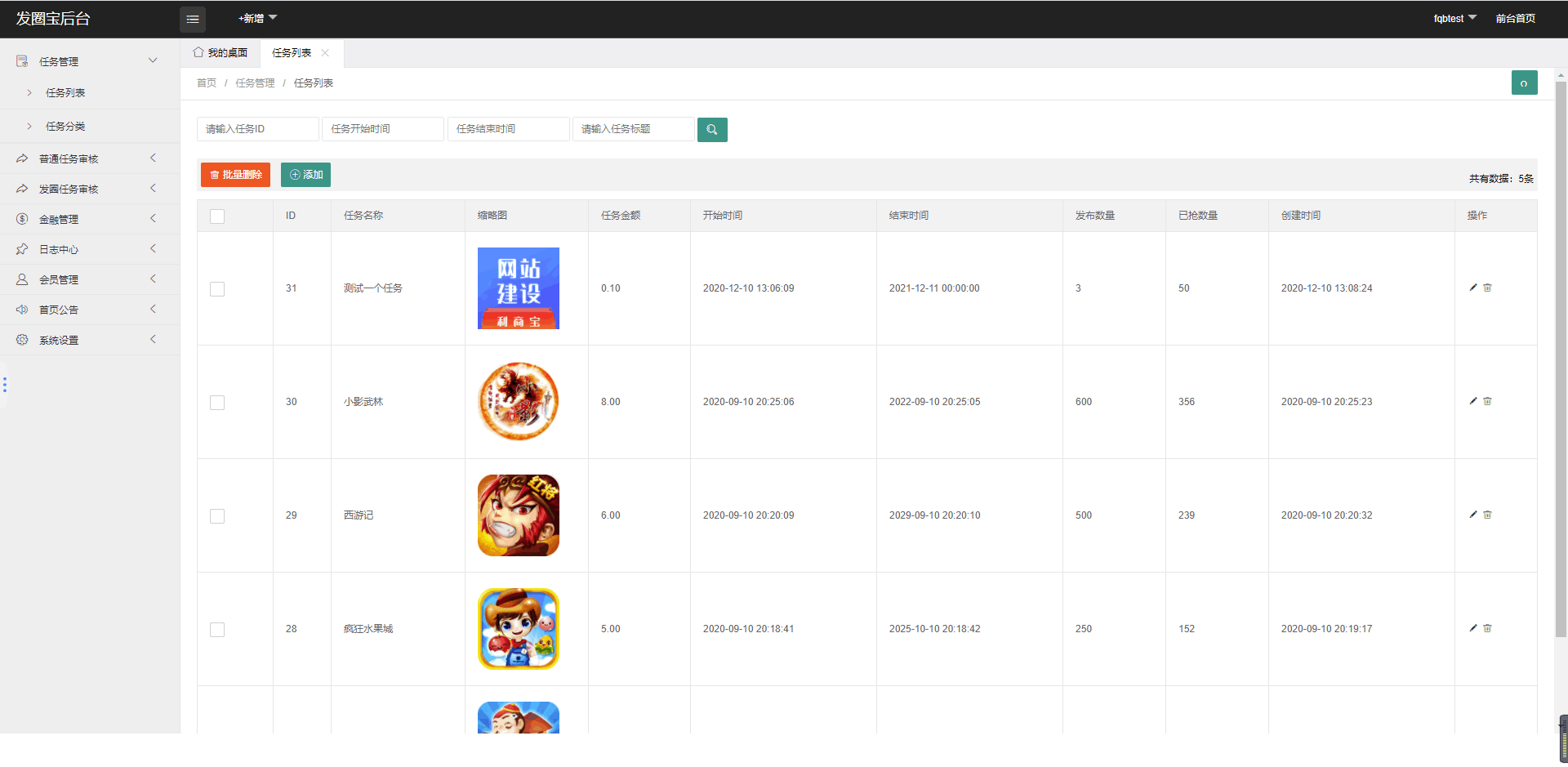The height and width of the screenshot is (767, 1568).
Task: Expand the 首页公告 menu chevron
Action: point(153,309)
